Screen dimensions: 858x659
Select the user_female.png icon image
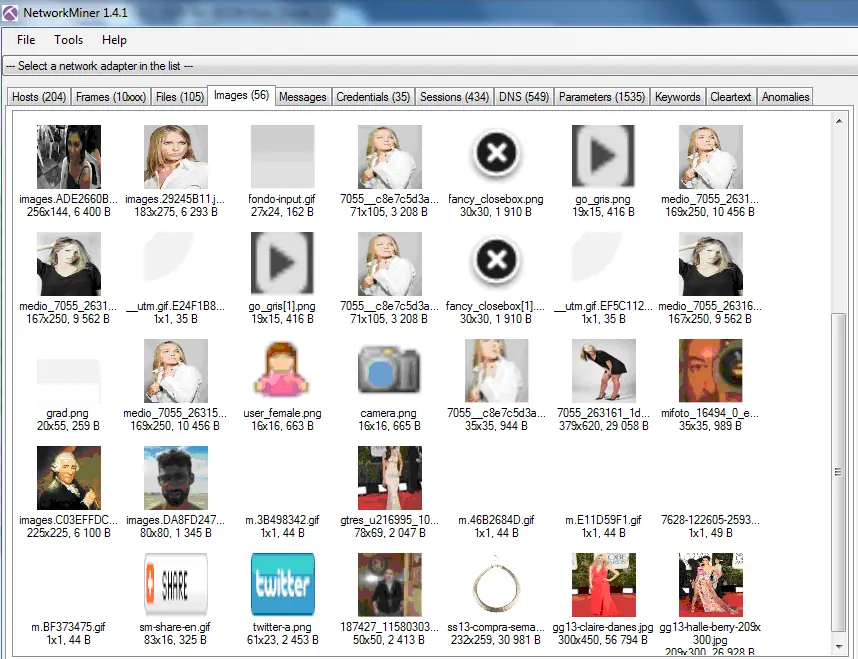pyautogui.click(x=282, y=369)
